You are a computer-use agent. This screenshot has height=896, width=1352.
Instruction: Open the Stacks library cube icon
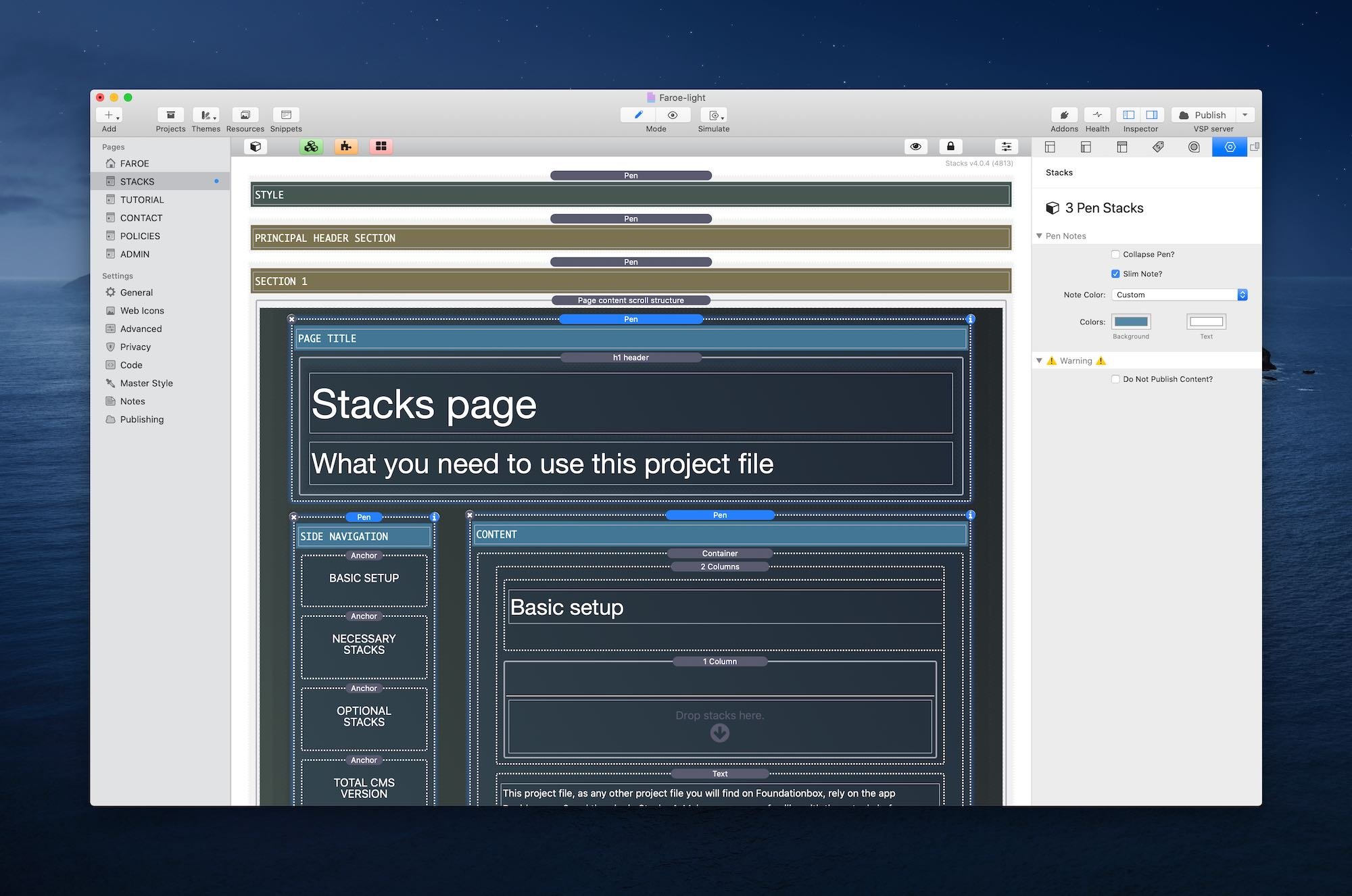(256, 147)
